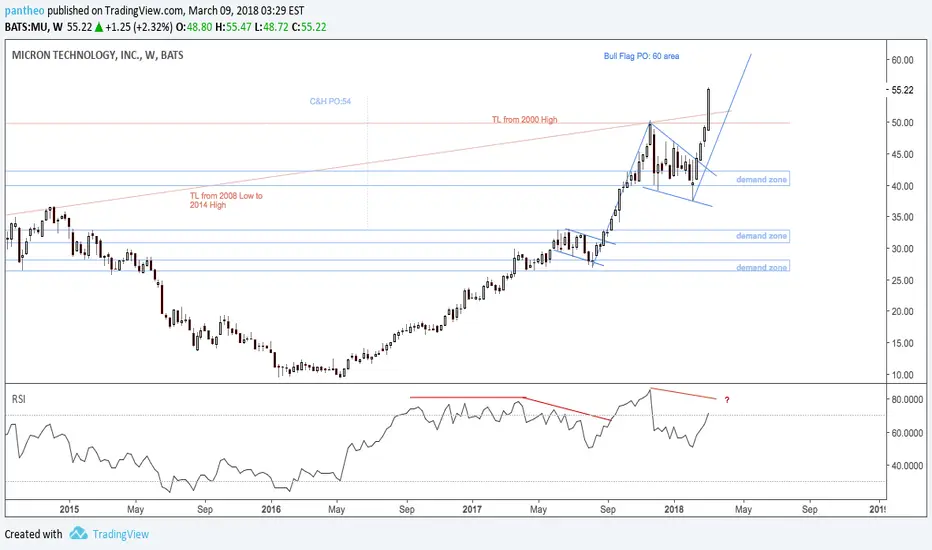Click the green up-arrow change indicator
This screenshot has width=932, height=550.
pyautogui.click(x=99, y=27)
